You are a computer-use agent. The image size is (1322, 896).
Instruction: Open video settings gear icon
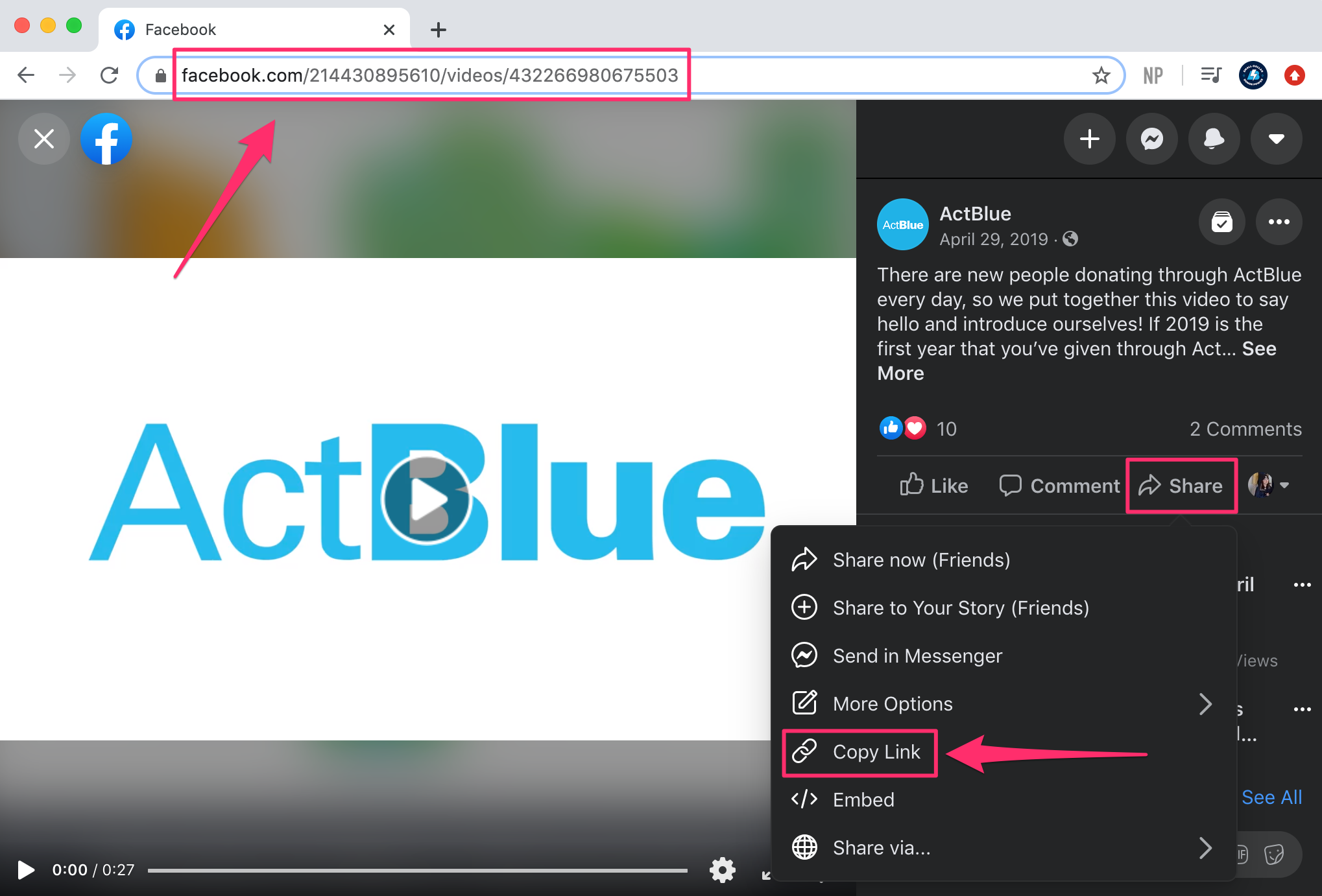(x=722, y=869)
